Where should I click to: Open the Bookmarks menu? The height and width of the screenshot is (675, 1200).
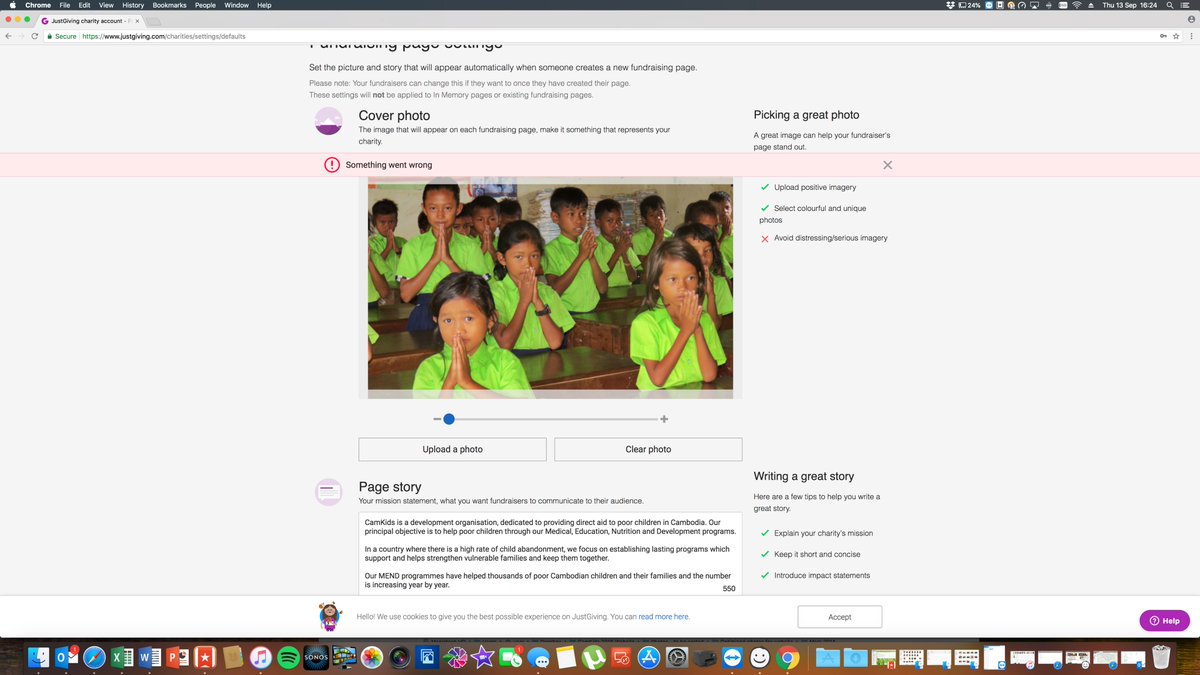click(x=170, y=5)
